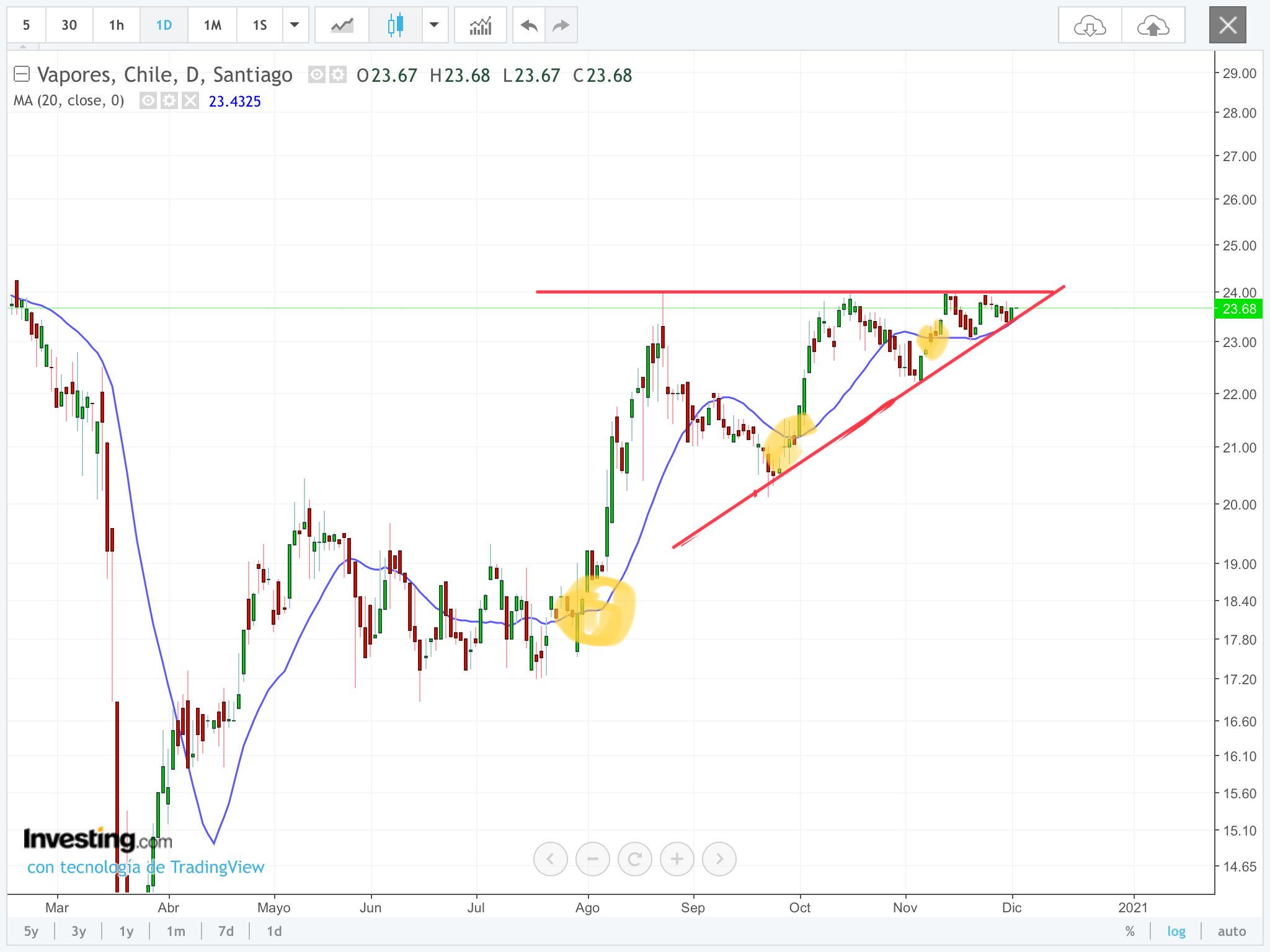Select the 1M interval tab
This screenshot has width=1270, height=952.
(x=212, y=25)
